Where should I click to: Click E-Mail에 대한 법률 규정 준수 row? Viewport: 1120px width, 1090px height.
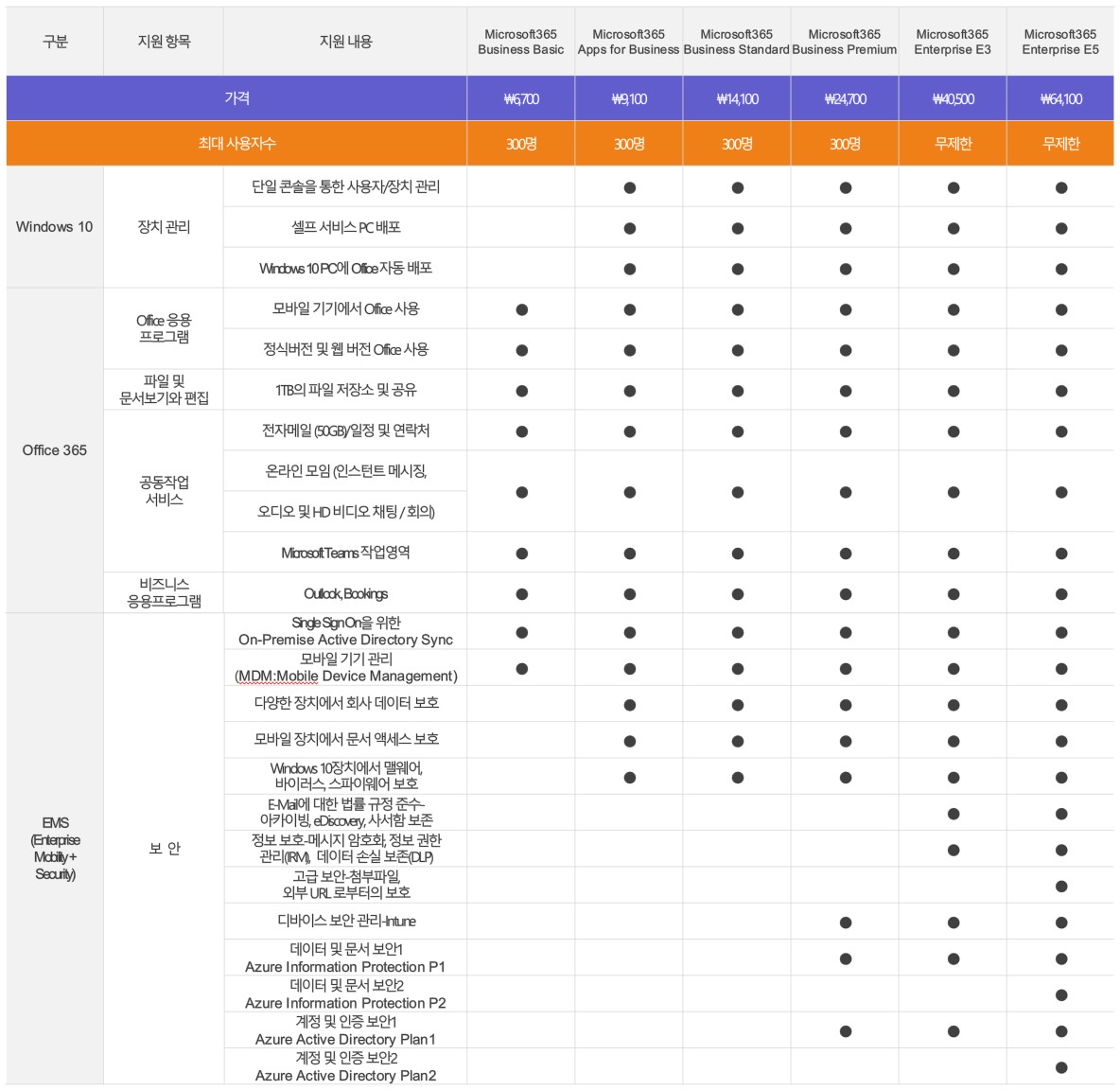(345, 813)
